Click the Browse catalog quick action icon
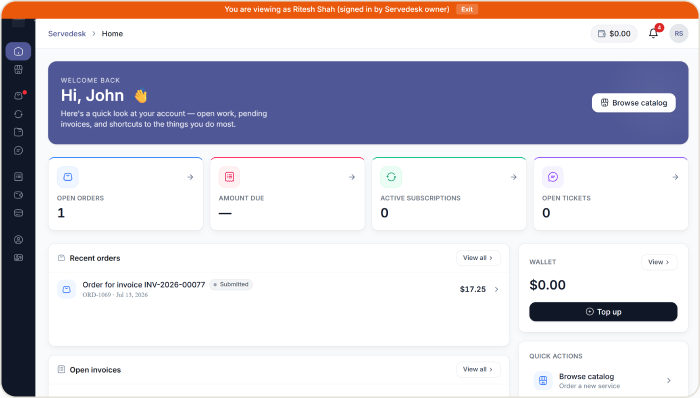The width and height of the screenshot is (700, 398). [543, 381]
